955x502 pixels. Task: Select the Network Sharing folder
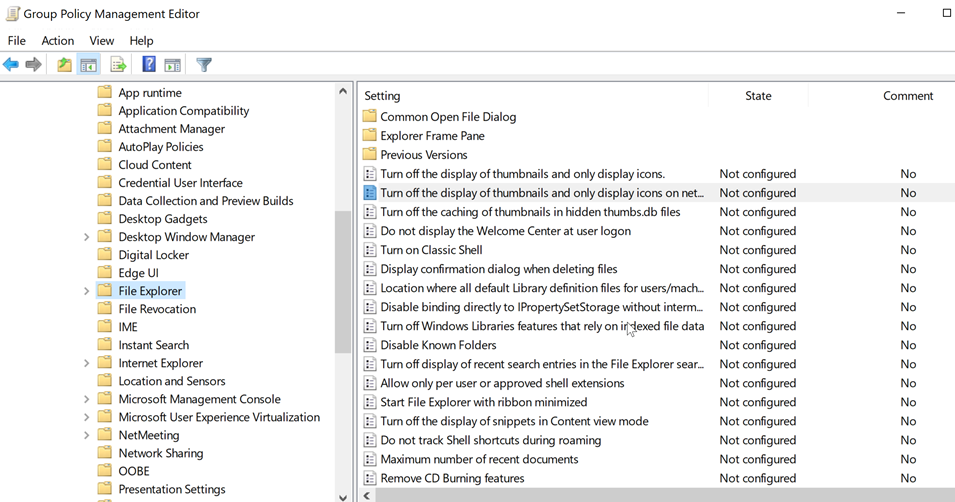161,453
